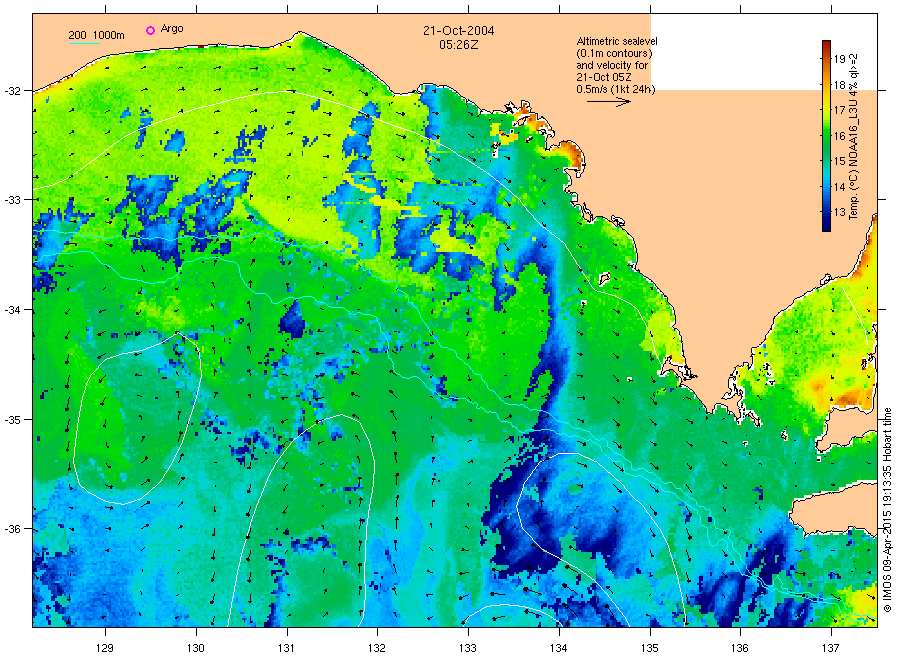Click the cyan bathymetry legend line
The height and width of the screenshot is (660, 900).
coord(84,44)
